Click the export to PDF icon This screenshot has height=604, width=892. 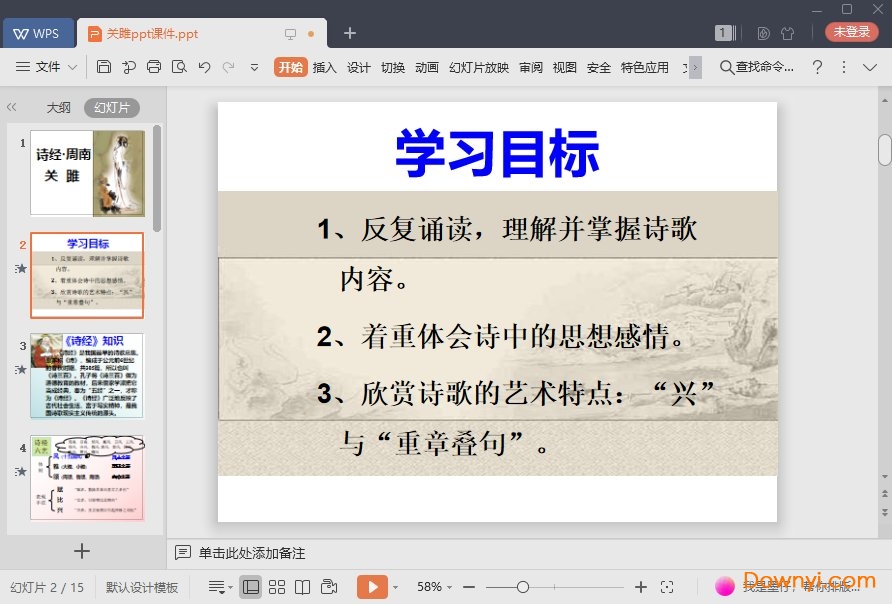tap(129, 67)
